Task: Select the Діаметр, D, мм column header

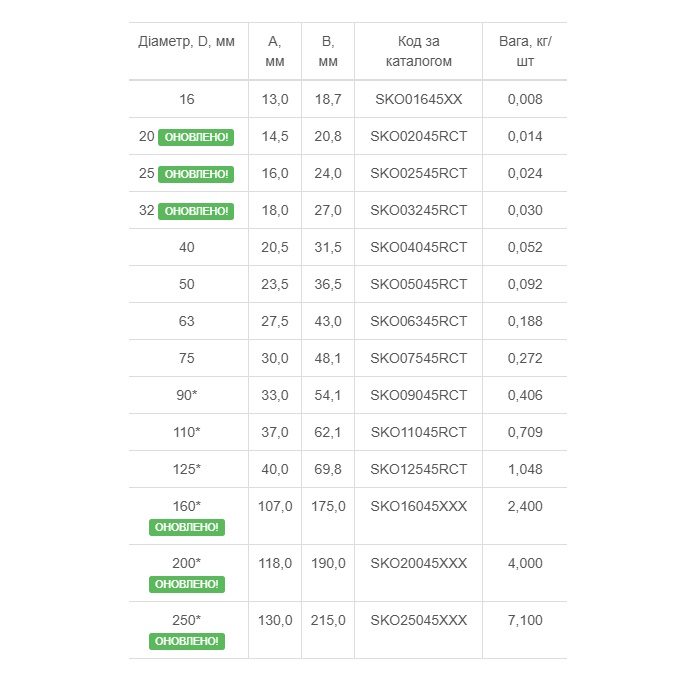Action: coord(187,42)
